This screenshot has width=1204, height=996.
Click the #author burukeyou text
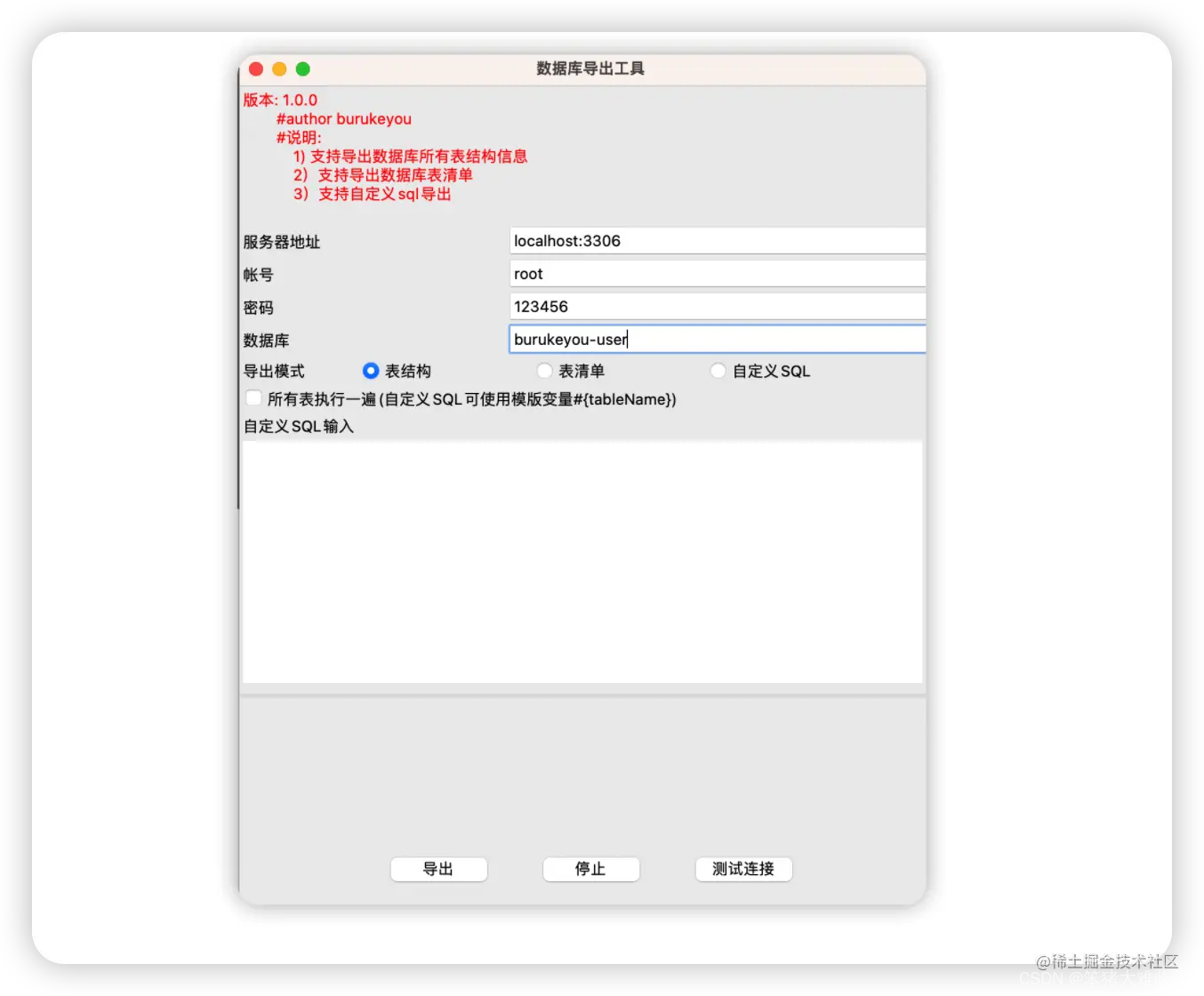tap(343, 118)
